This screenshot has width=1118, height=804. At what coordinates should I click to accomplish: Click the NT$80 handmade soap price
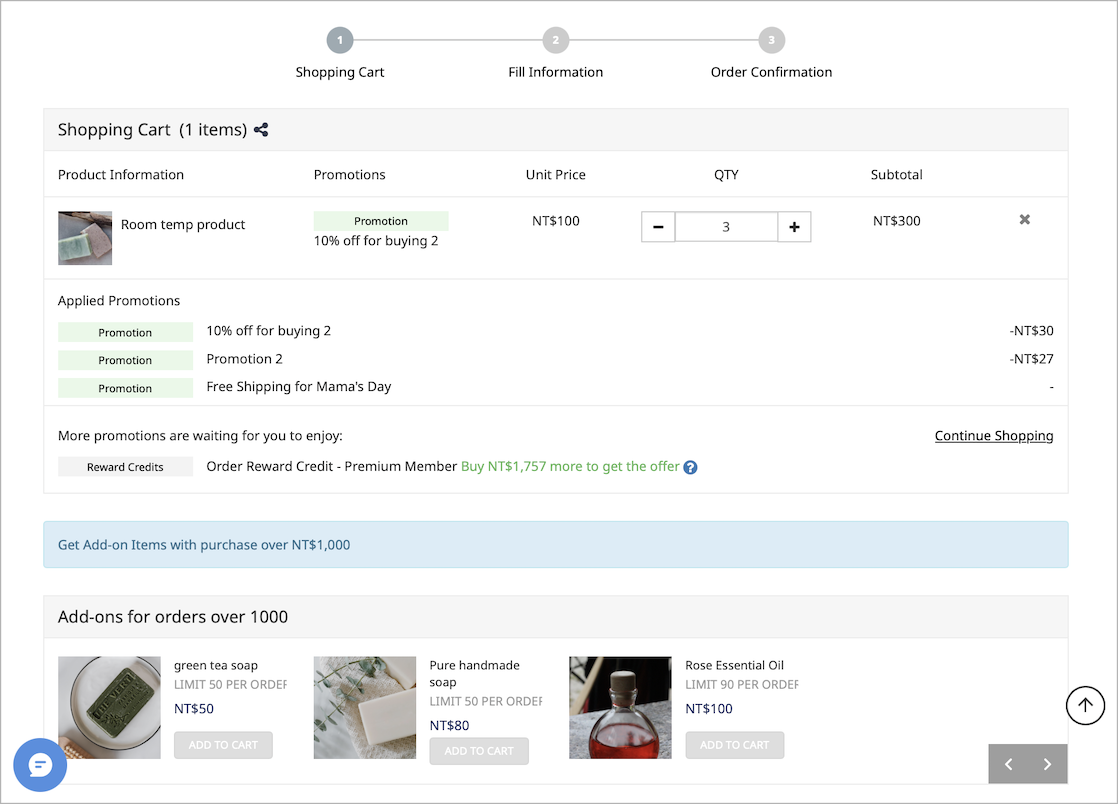449,726
